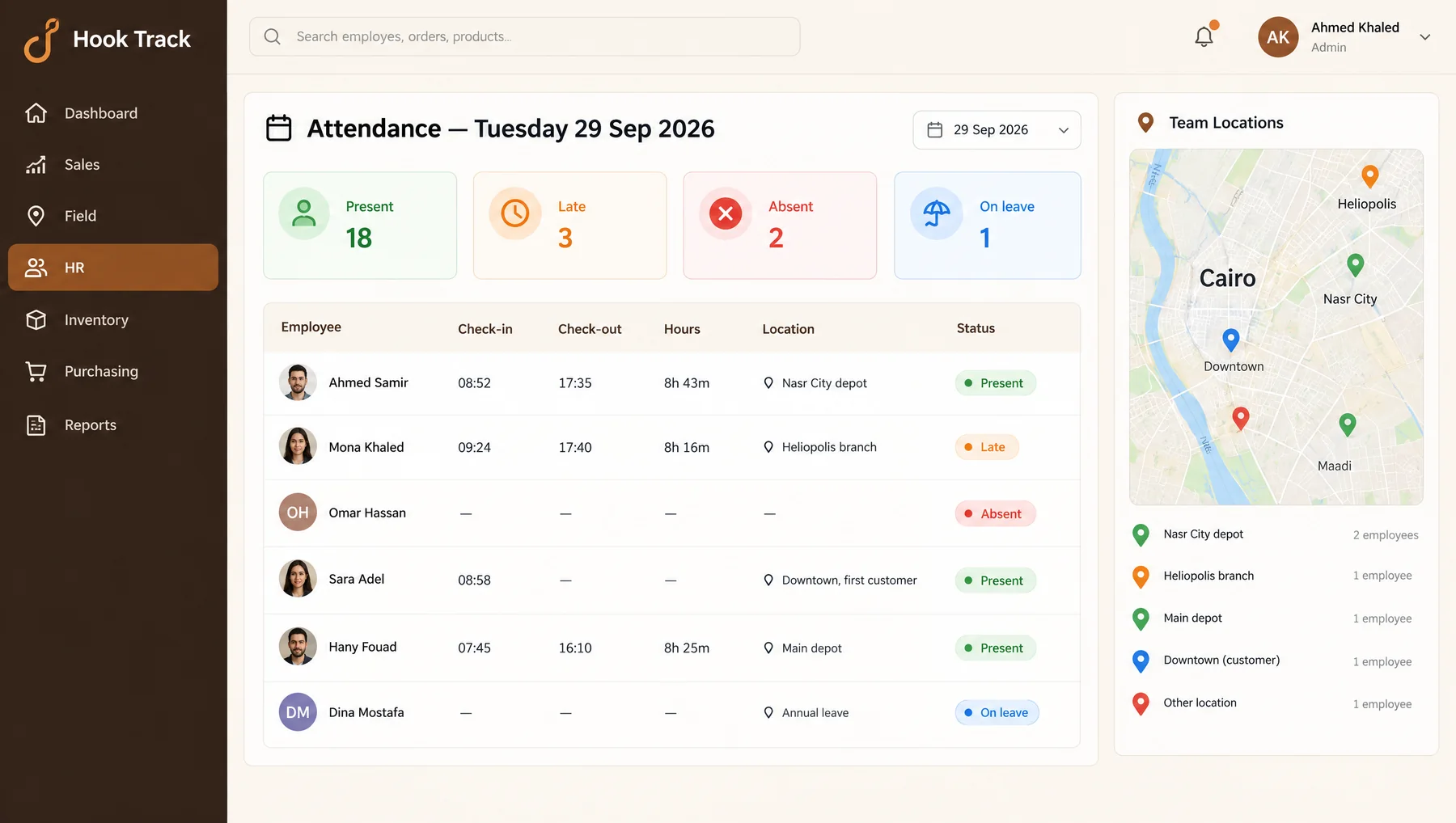Click the Team Locations header pin icon
This screenshot has width=1456, height=823.
click(1145, 123)
